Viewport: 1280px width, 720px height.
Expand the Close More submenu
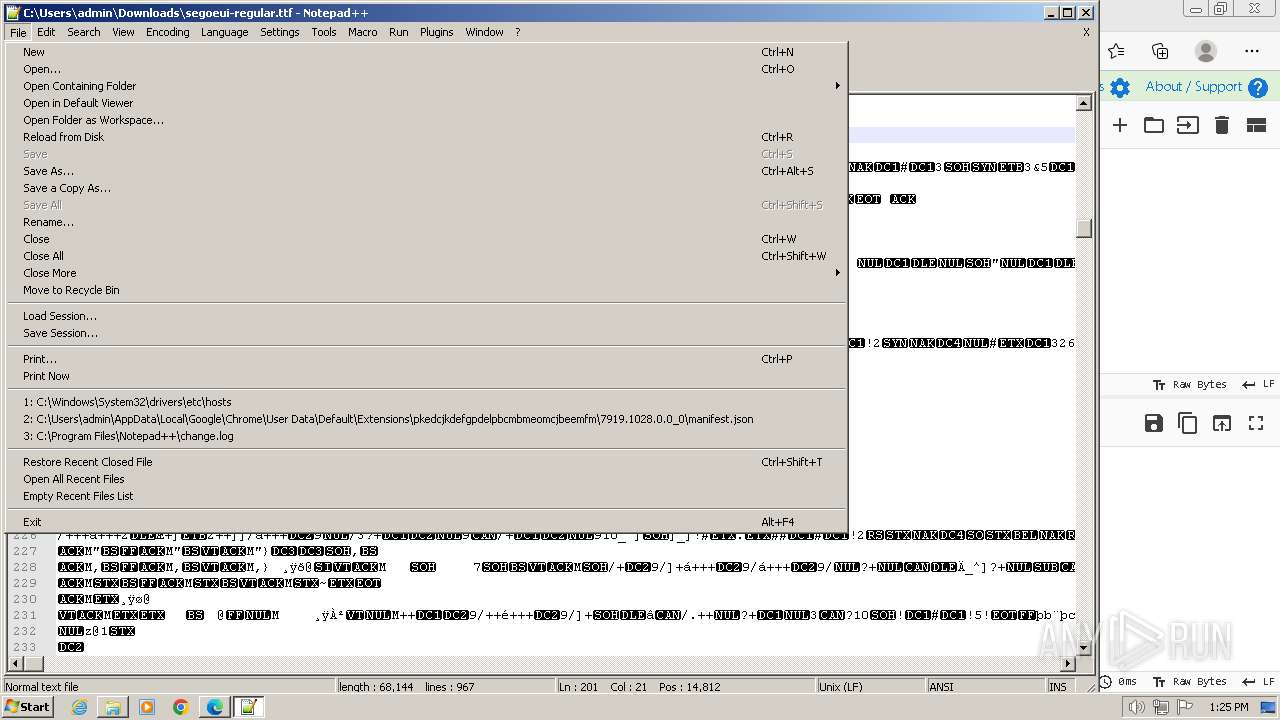tap(427, 273)
